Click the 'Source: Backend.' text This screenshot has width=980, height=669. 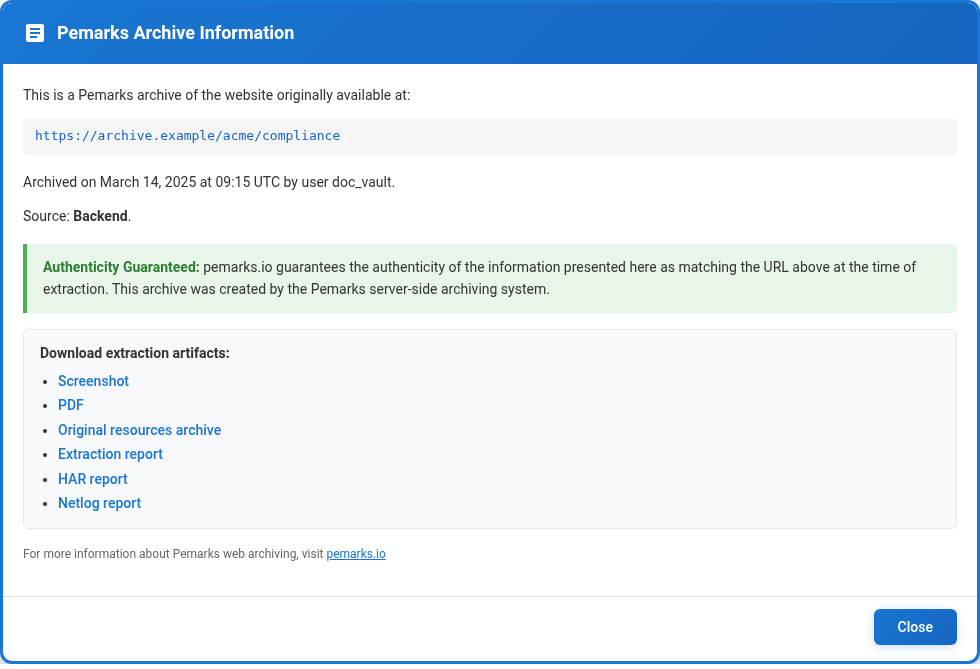pyautogui.click(x=77, y=216)
